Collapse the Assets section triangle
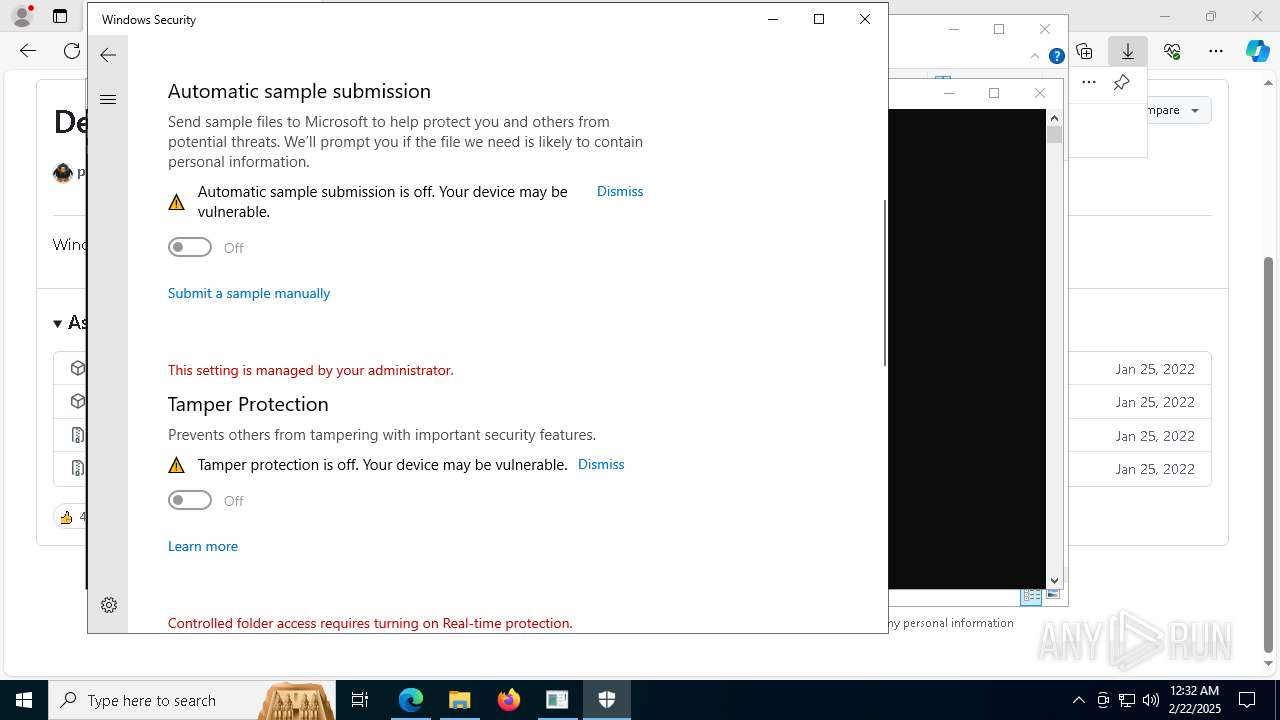The width and height of the screenshot is (1280, 720). coord(58,323)
